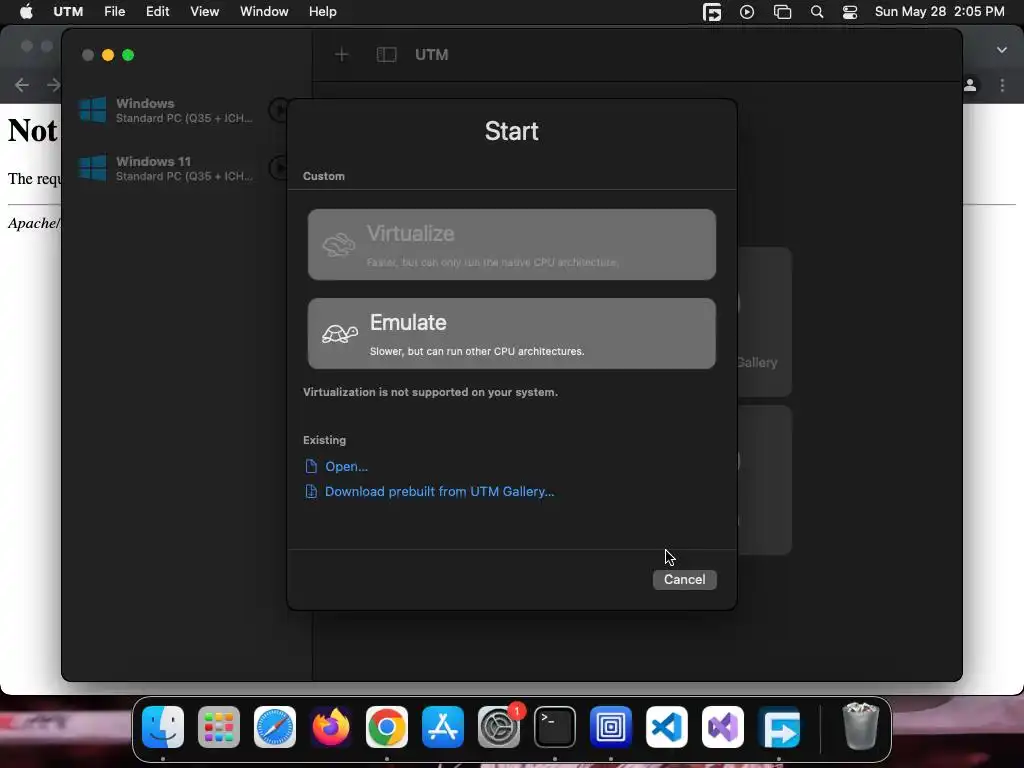This screenshot has width=1024, height=768.
Task: Open the Apple menu
Action: tap(26, 12)
